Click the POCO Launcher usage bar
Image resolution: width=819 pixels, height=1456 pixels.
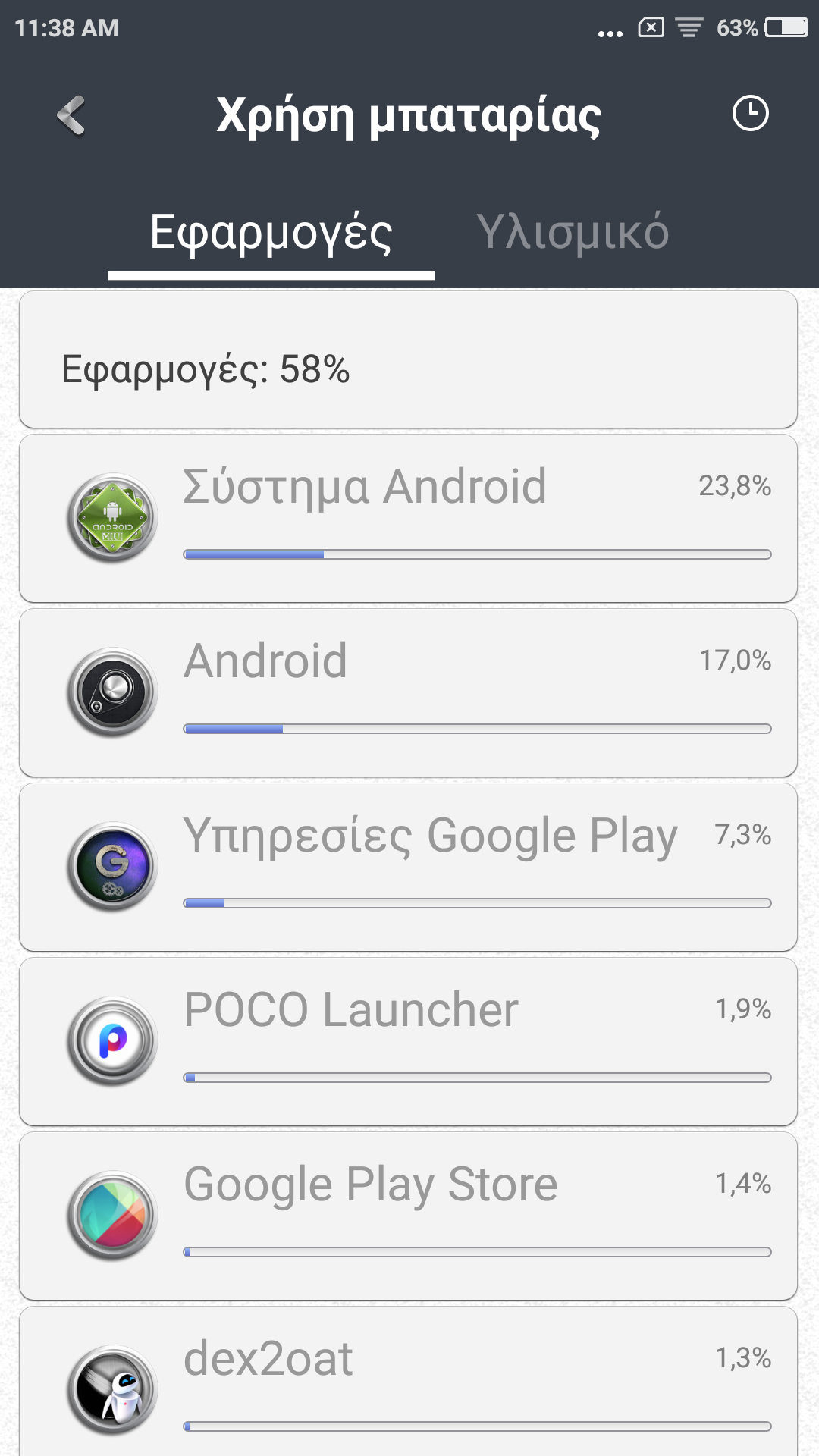pyautogui.click(x=477, y=1078)
